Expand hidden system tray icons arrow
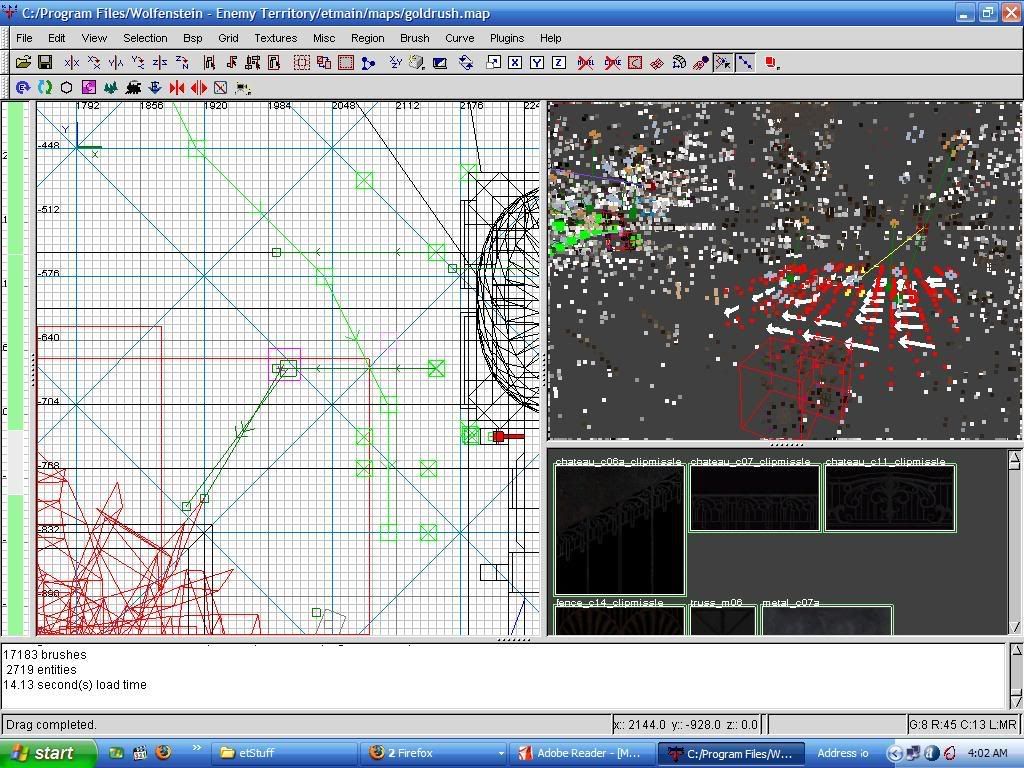 [x=895, y=753]
